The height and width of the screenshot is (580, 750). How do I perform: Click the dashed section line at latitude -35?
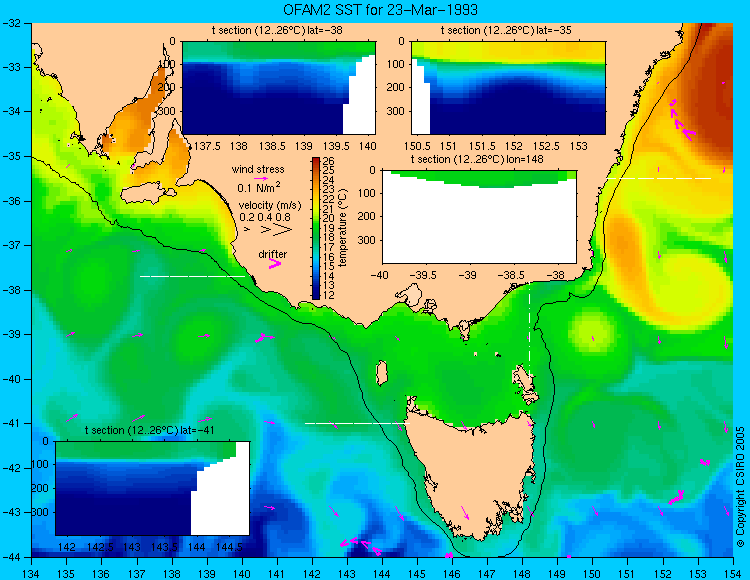659,178
